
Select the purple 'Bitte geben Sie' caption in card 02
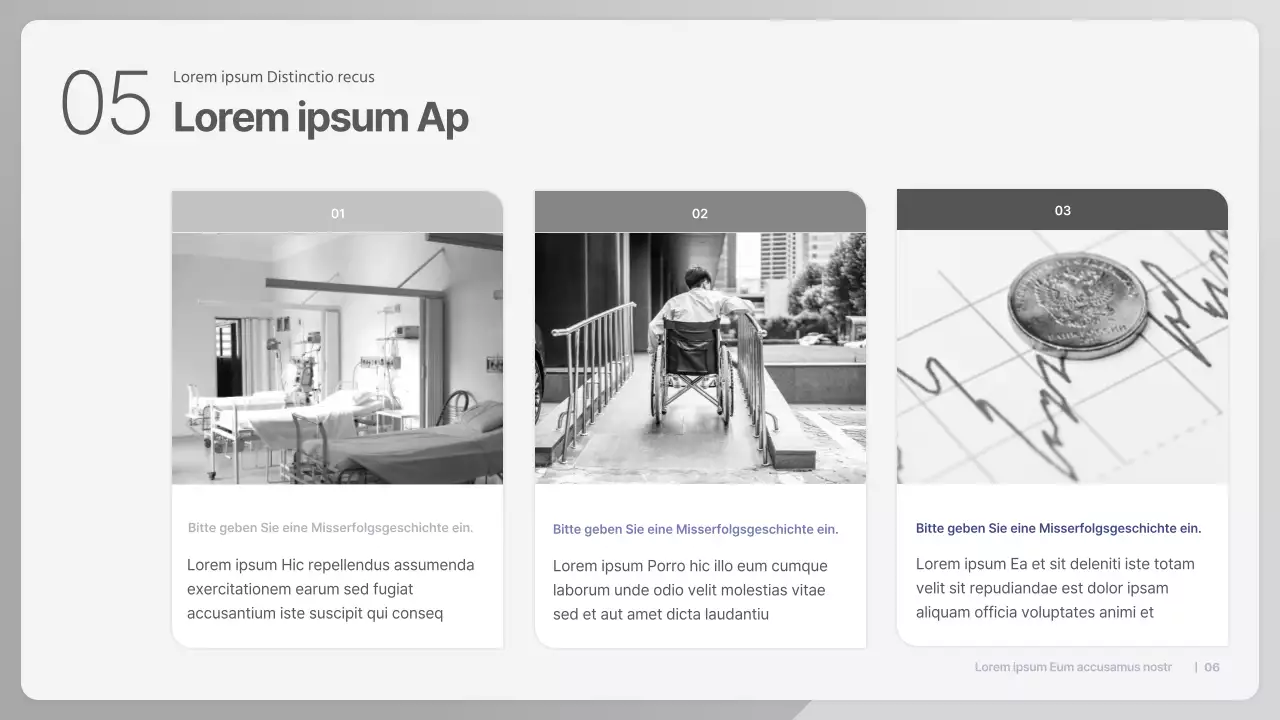695,530
